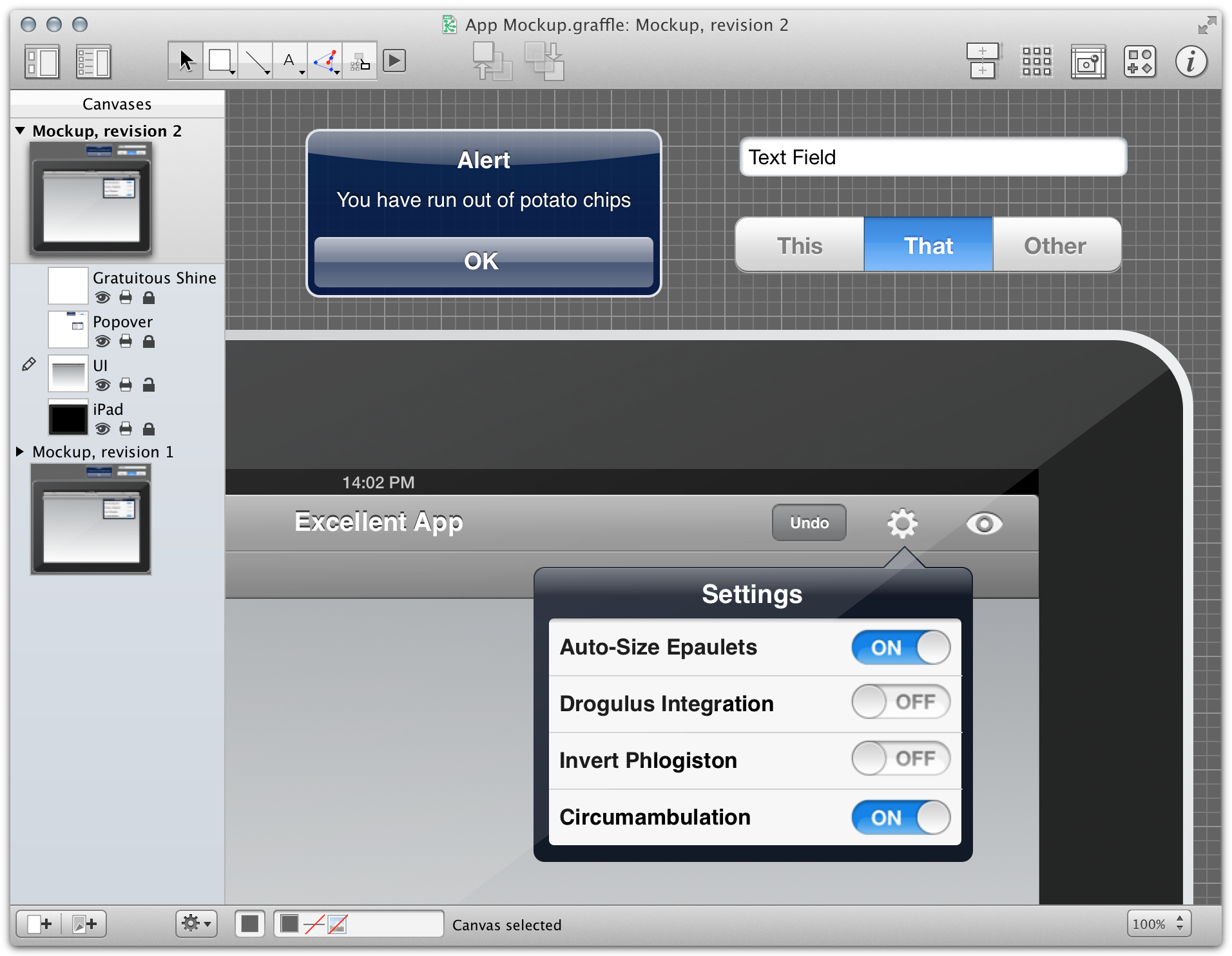Click the add new layer button

tap(84, 924)
